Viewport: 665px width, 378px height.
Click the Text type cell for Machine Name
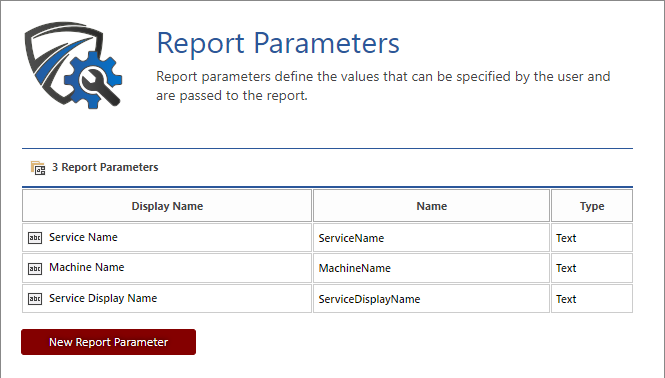[592, 268]
